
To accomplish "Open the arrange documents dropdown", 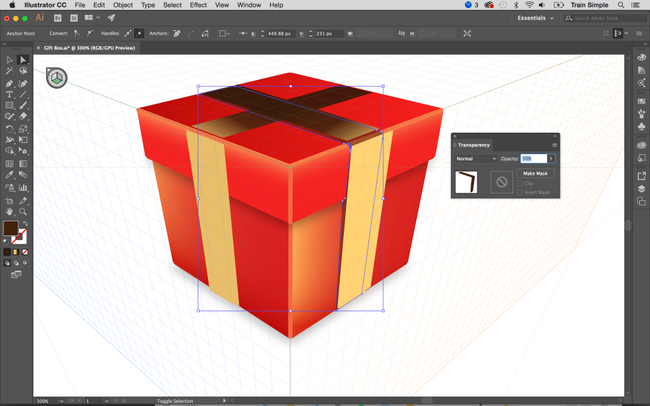I will [92, 17].
